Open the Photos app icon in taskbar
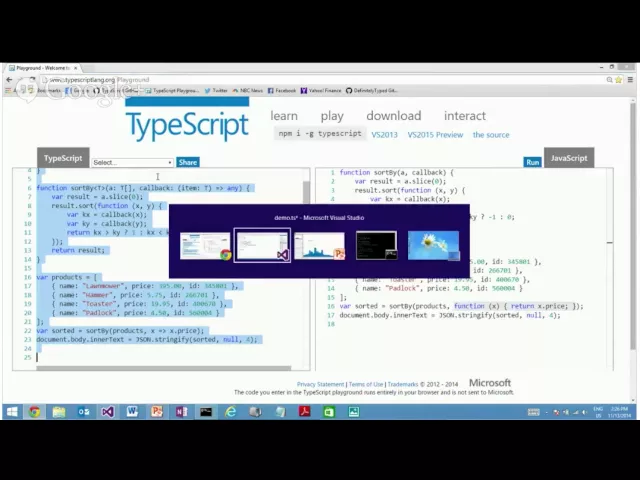640x480 pixels. click(x=354, y=412)
